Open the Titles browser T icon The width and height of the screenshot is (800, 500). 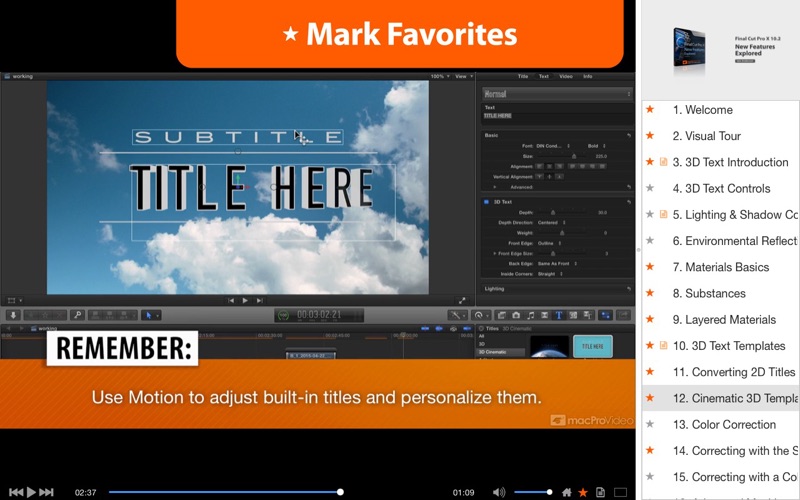[x=559, y=315]
